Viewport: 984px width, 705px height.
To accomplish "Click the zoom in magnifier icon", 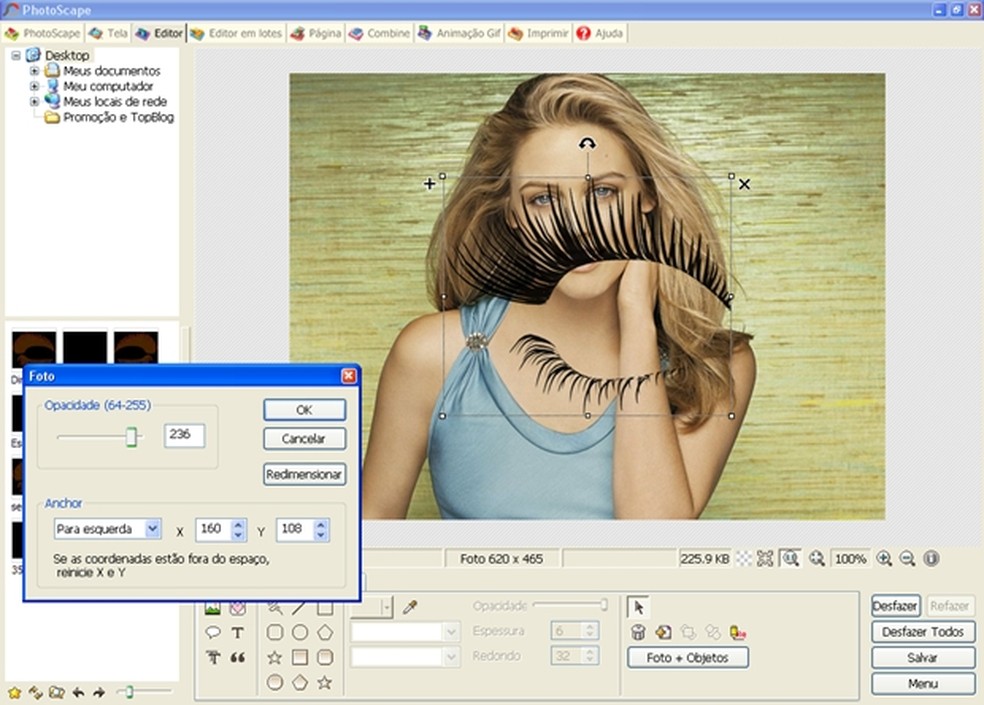I will (884, 559).
